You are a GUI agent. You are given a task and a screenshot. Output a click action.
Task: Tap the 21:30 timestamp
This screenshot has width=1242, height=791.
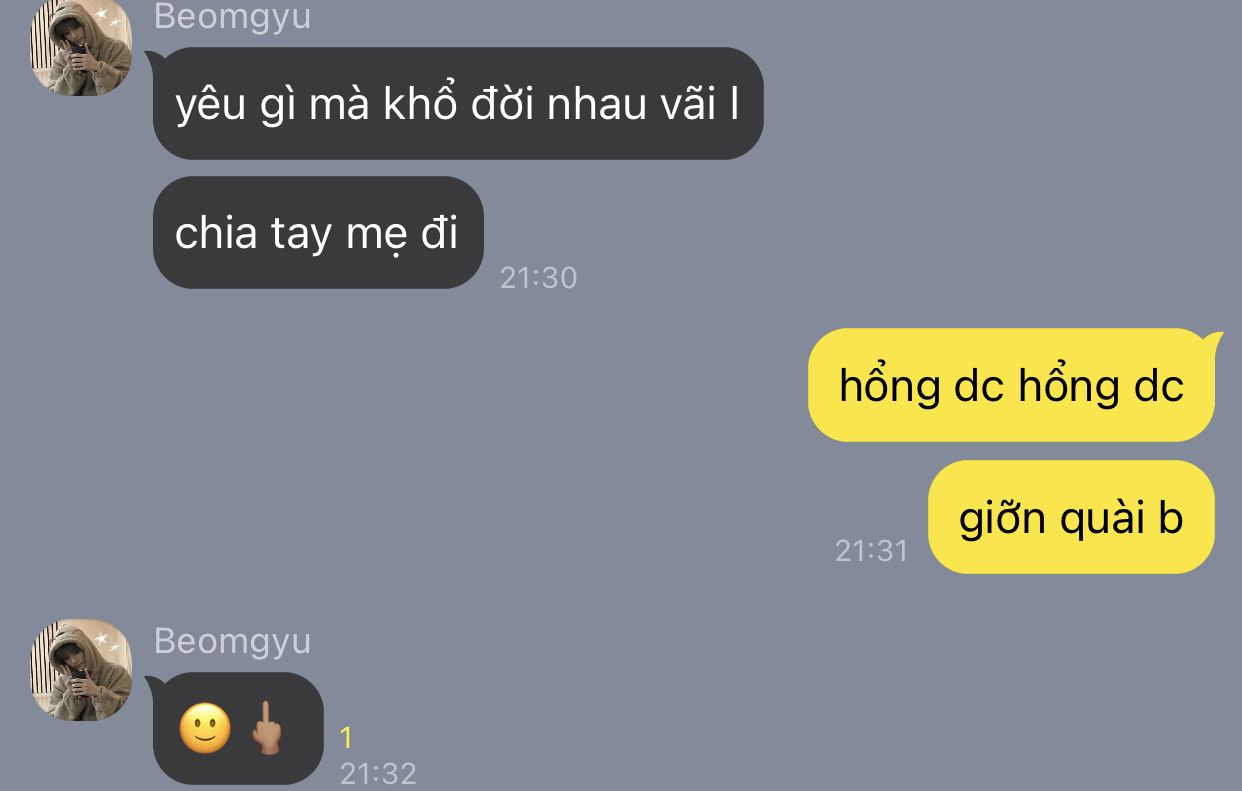(x=538, y=277)
